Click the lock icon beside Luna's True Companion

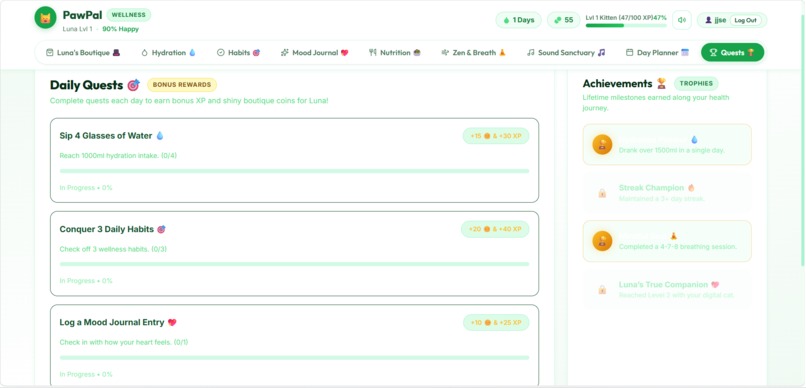(602, 290)
